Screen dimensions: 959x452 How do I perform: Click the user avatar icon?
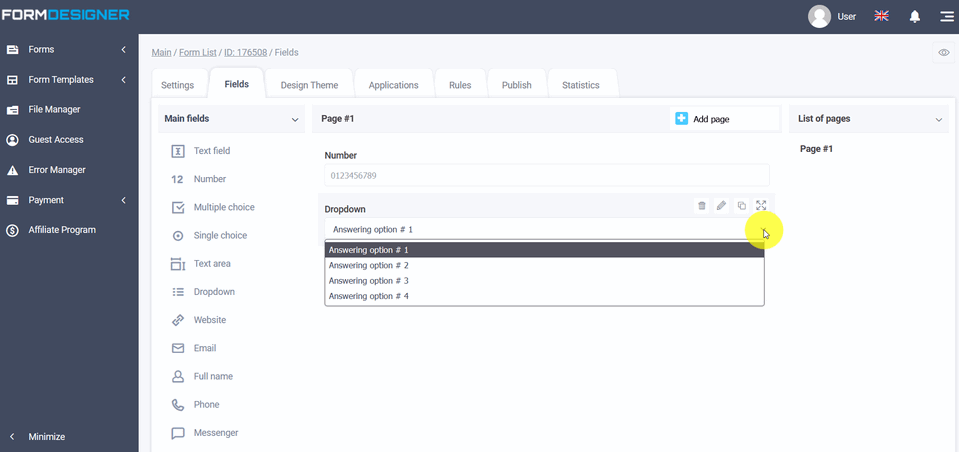819,16
